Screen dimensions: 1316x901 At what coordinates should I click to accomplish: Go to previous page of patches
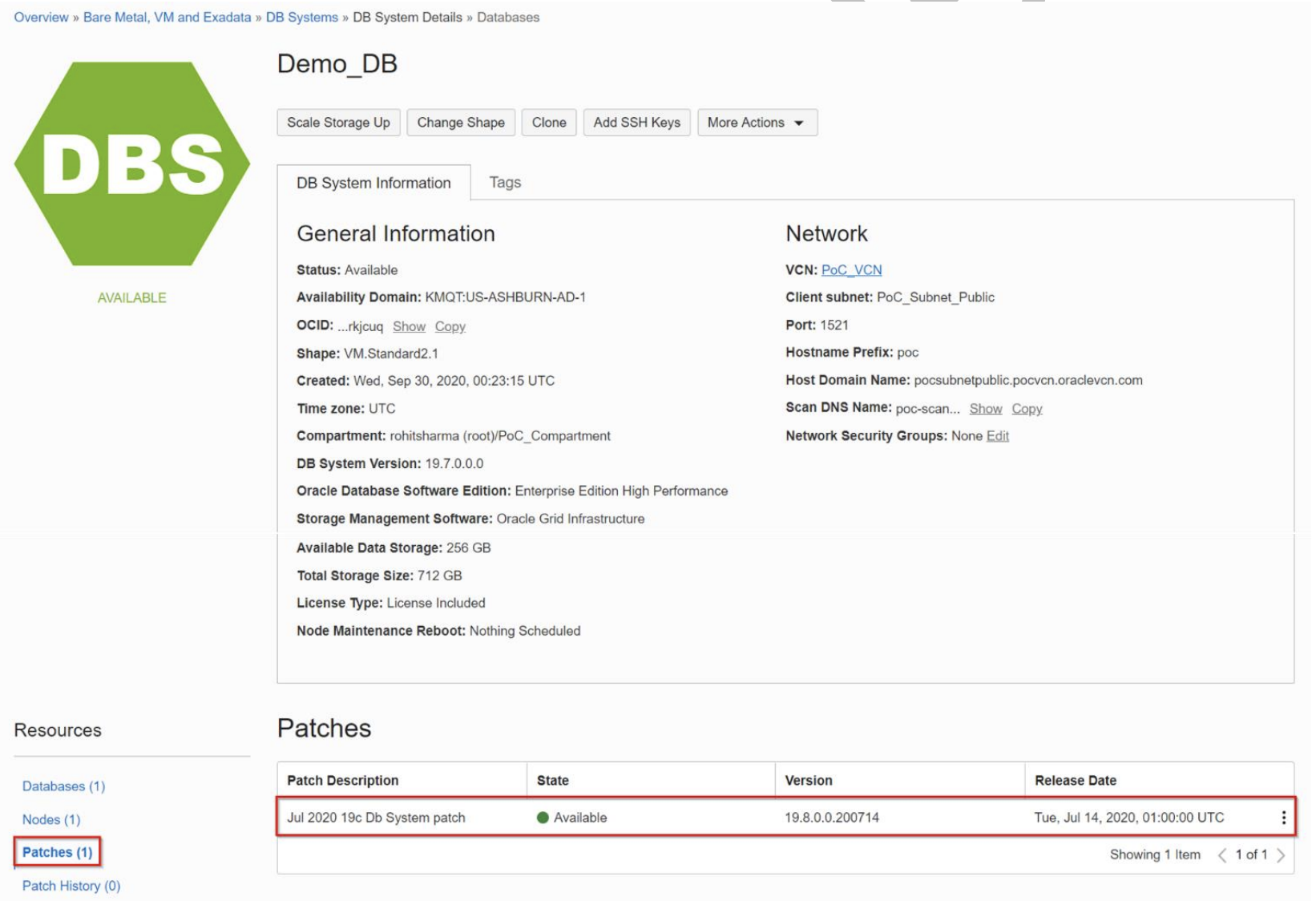(1222, 855)
